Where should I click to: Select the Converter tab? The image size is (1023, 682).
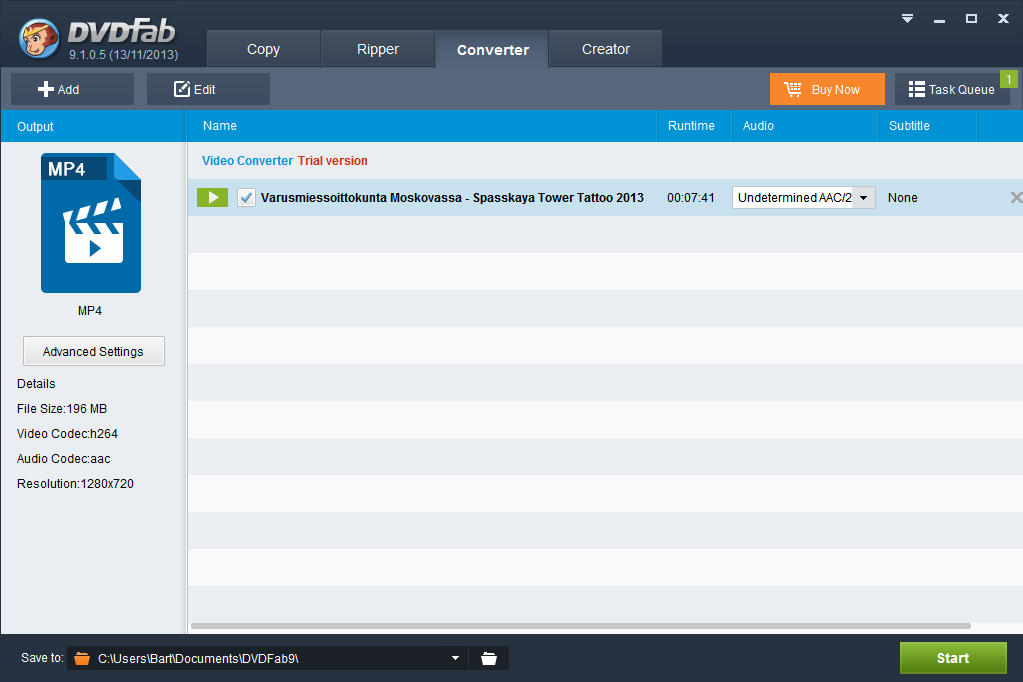click(493, 50)
